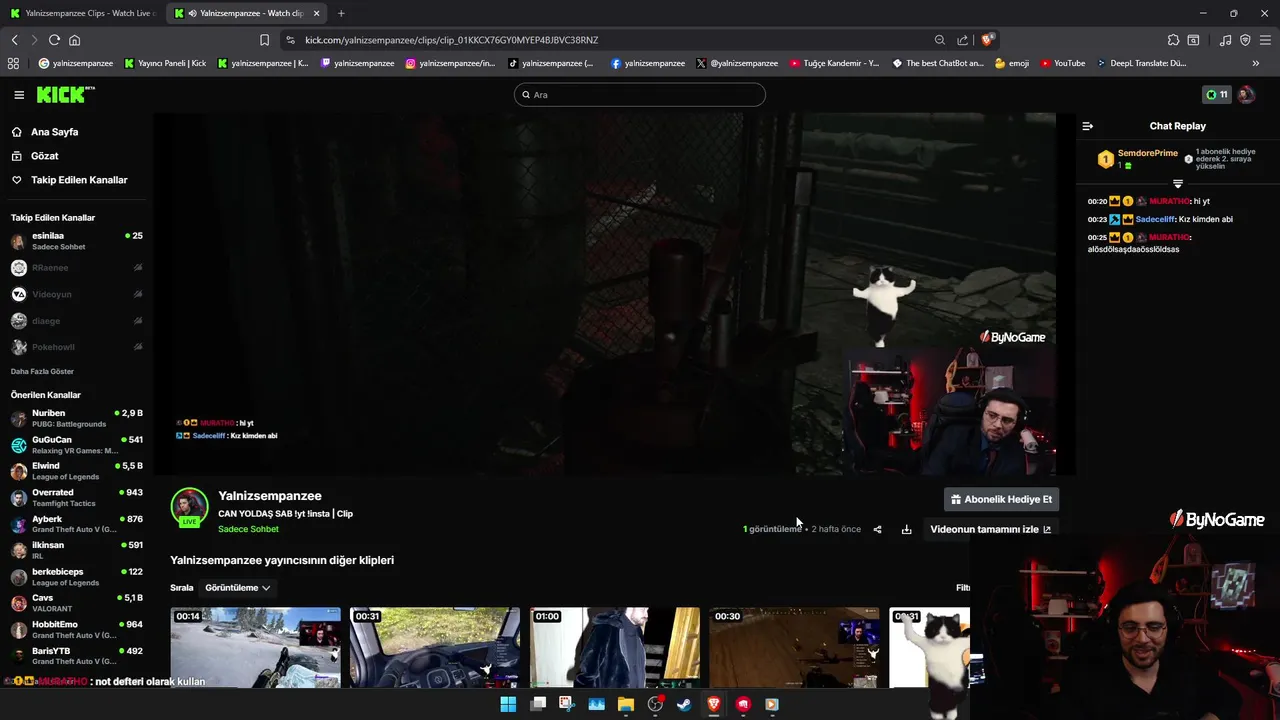
Task: Open recommended channel Ayberk
Action: coord(76,524)
